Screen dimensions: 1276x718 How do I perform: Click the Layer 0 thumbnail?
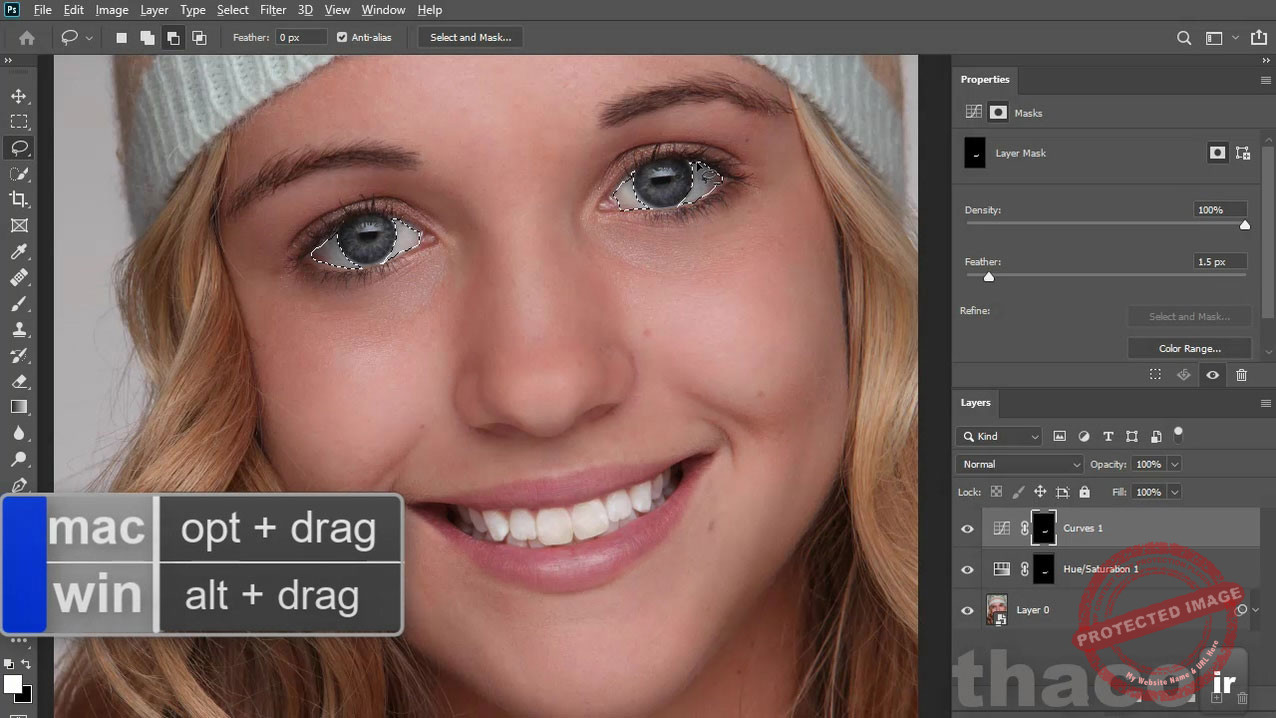[997, 610]
